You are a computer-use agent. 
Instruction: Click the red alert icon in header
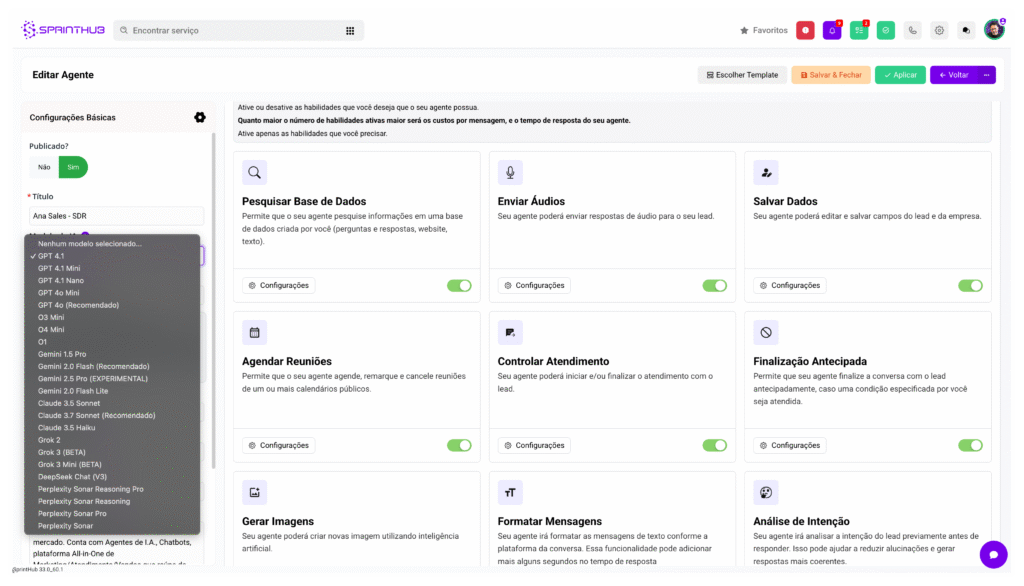pos(805,30)
